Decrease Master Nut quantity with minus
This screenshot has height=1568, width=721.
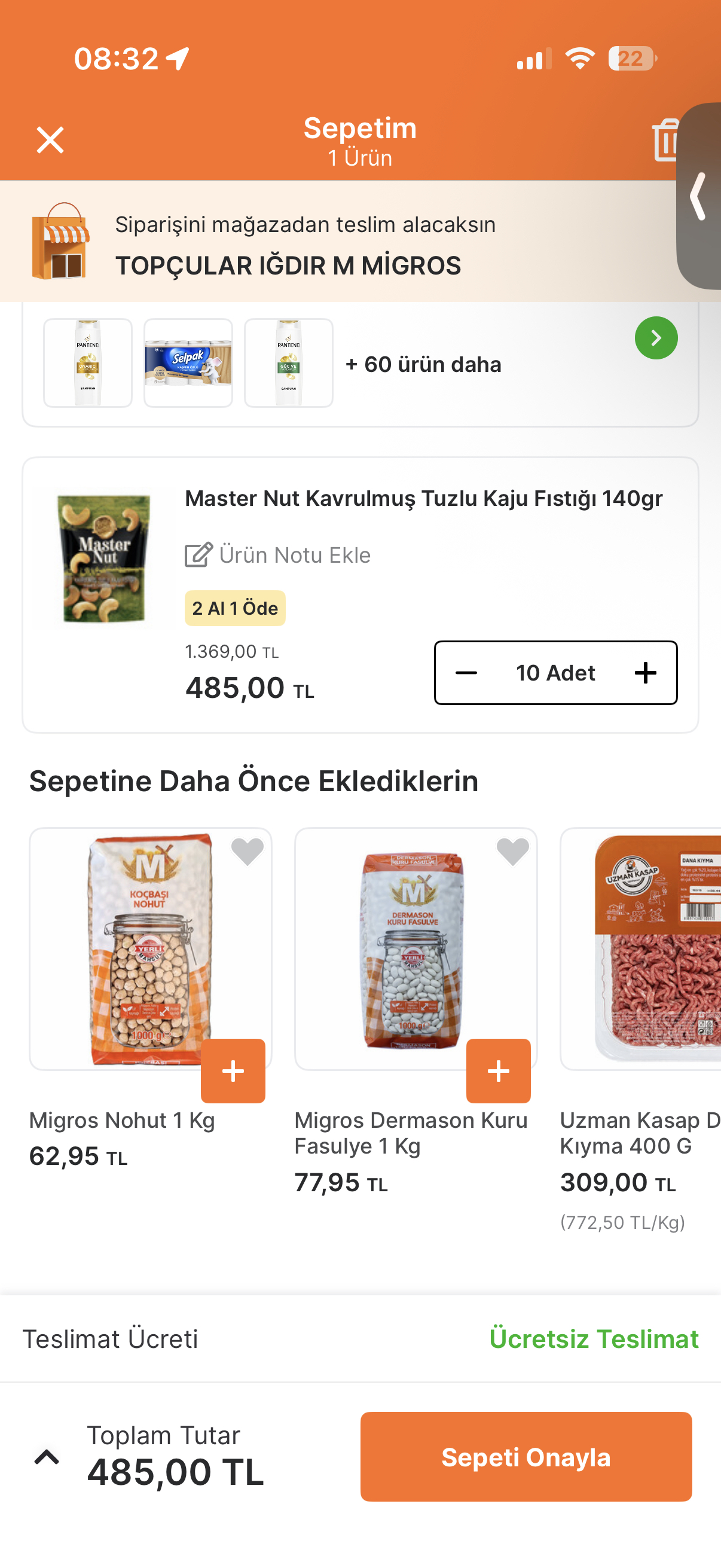[466, 673]
